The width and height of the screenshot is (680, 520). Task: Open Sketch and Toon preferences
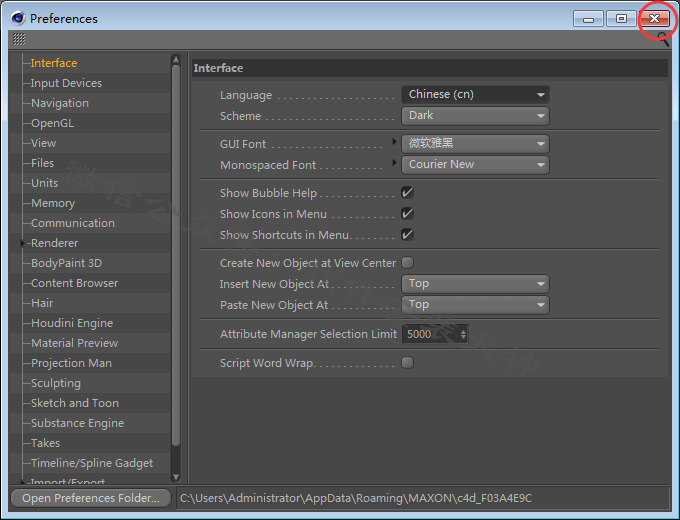tap(75, 403)
